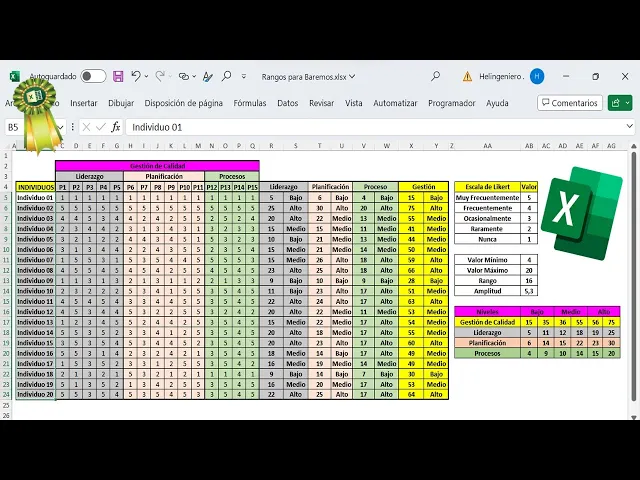The width and height of the screenshot is (640, 480).
Task: Click column header X
Action: [411, 146]
